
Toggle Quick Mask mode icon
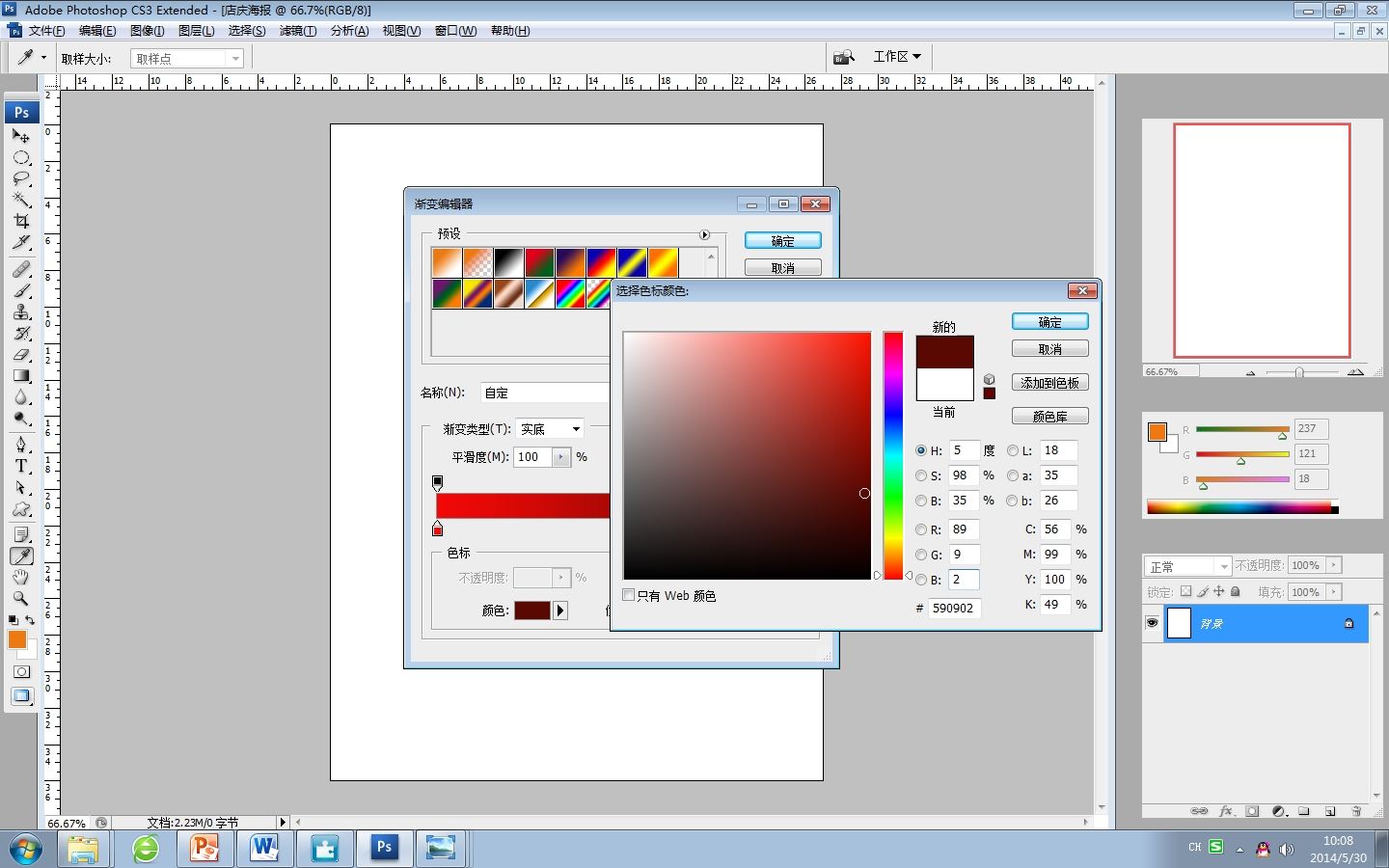click(x=21, y=671)
